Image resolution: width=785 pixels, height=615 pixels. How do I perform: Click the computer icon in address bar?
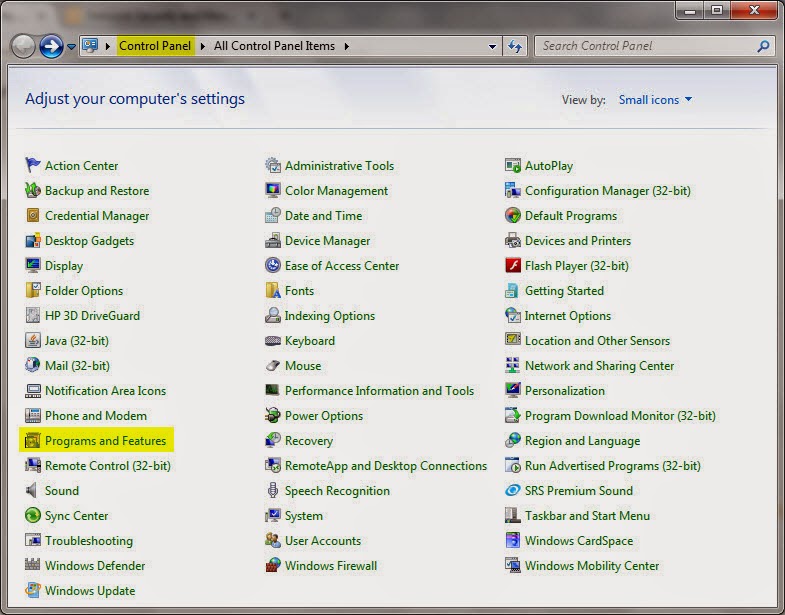tap(90, 46)
